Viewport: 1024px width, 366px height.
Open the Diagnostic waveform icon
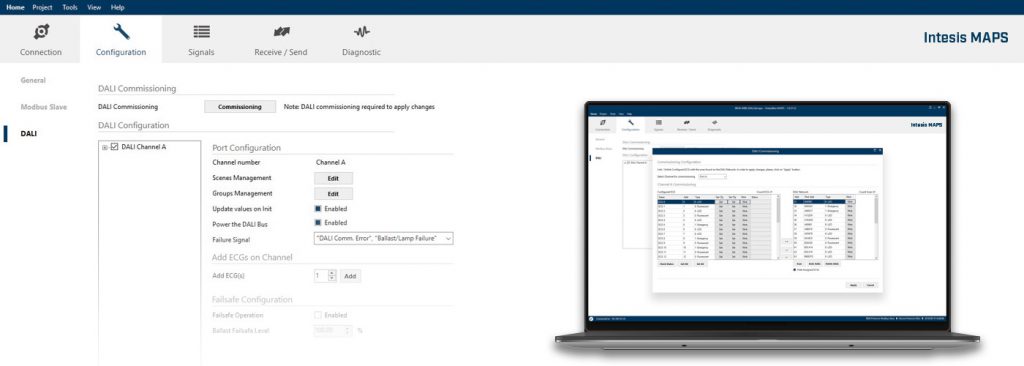[x=361, y=31]
